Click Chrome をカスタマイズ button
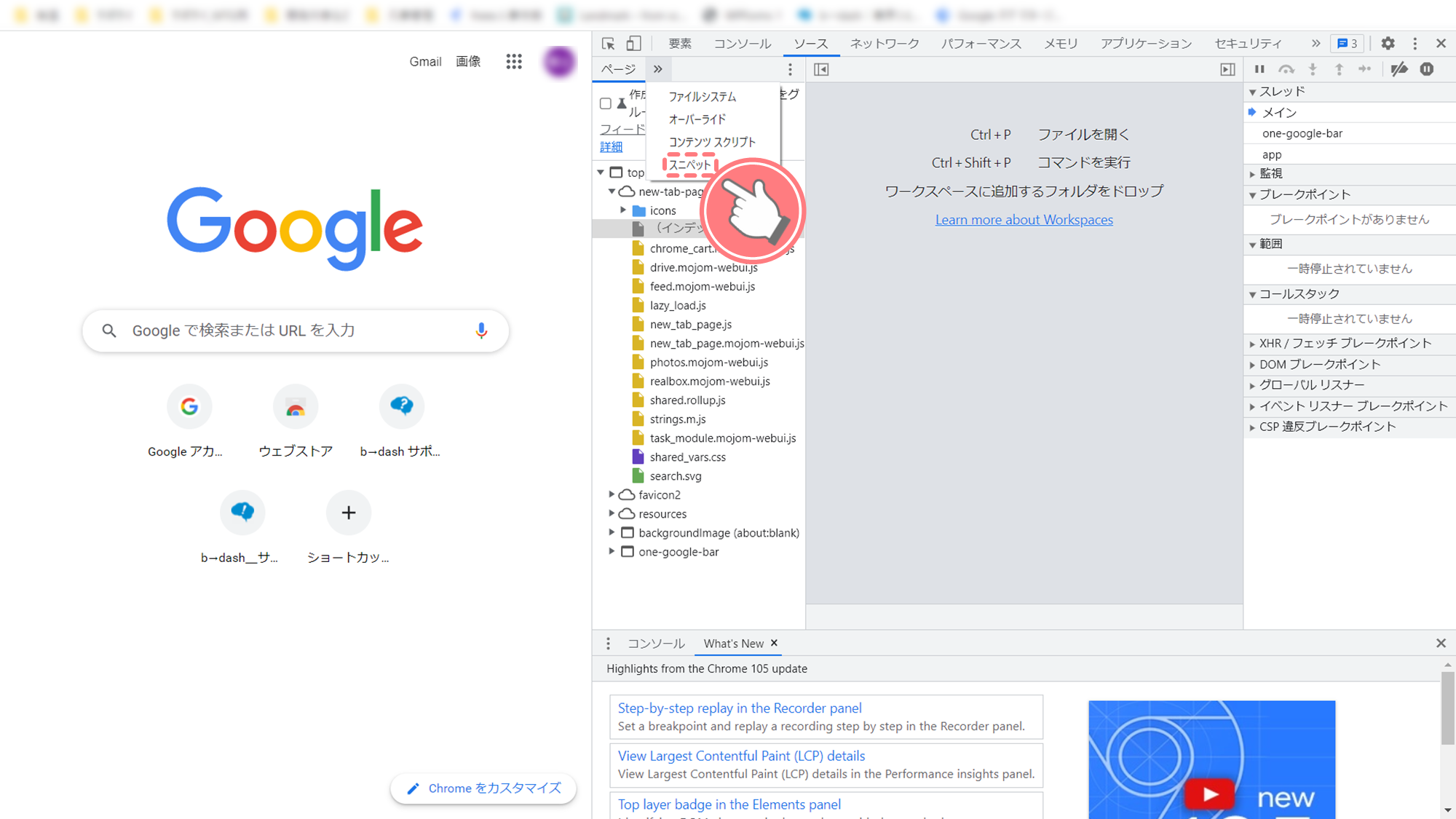Image resolution: width=1456 pixels, height=819 pixels. [483, 788]
